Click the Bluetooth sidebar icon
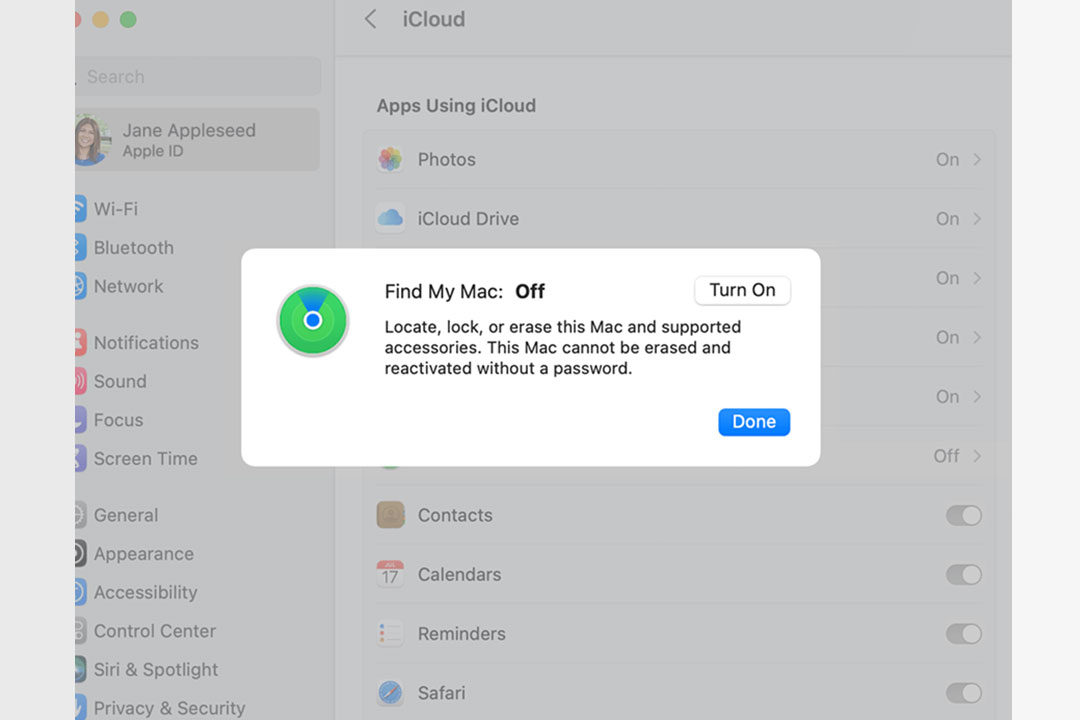Viewport: 1080px width, 720px height. click(x=80, y=247)
